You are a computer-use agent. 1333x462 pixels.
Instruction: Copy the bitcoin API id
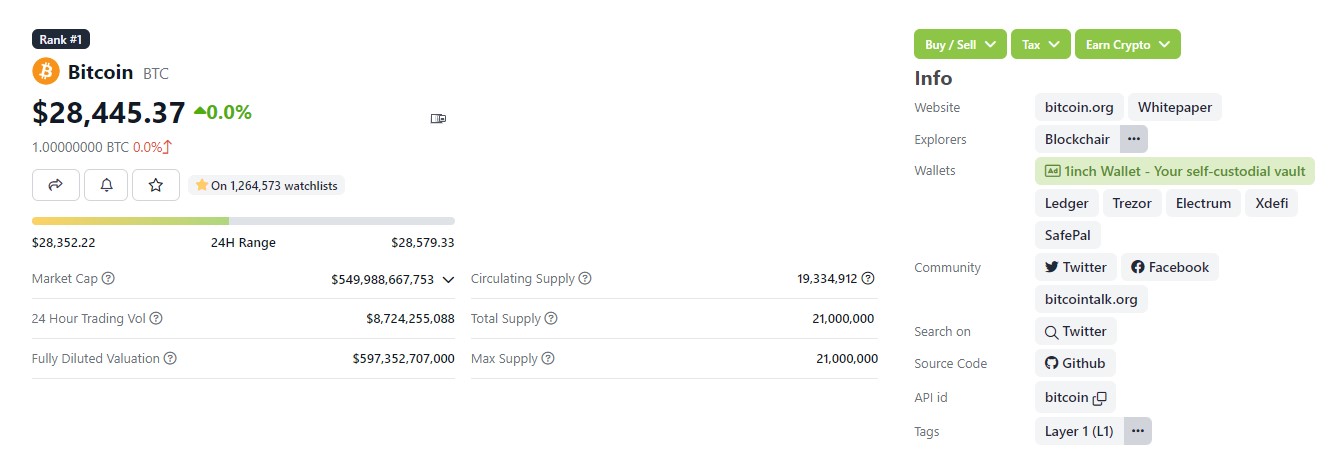coord(1100,398)
